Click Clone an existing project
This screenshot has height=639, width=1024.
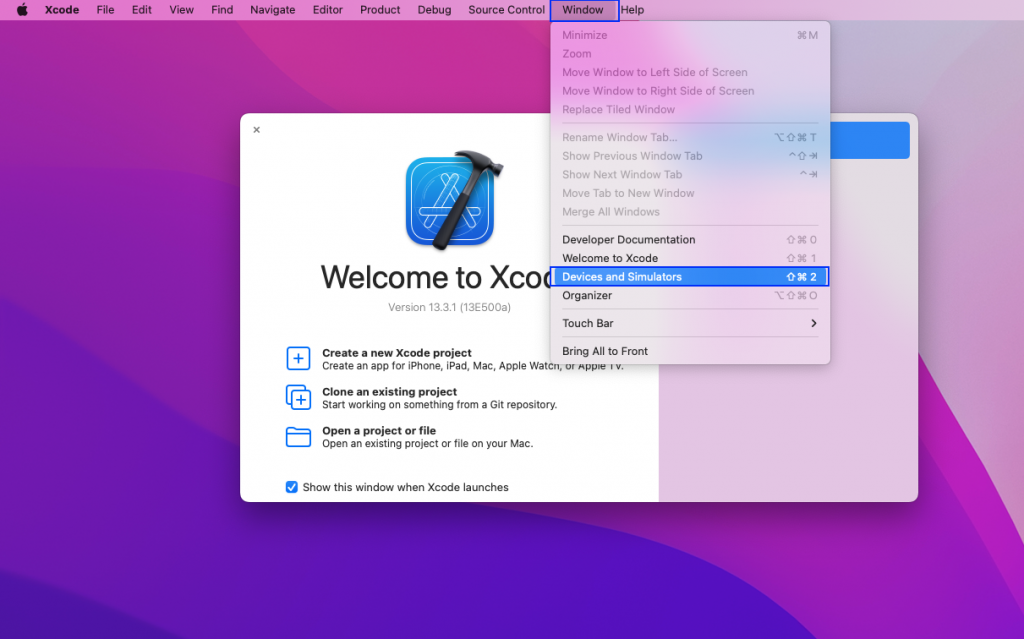click(x=389, y=392)
